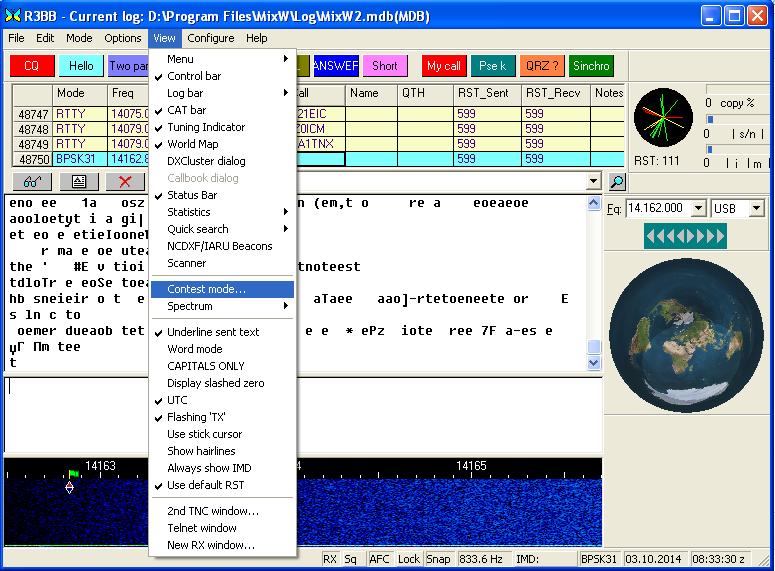The height and width of the screenshot is (571, 775).
Task: Click the tuning arrows indicator bar
Action: pyautogui.click(x=684, y=236)
